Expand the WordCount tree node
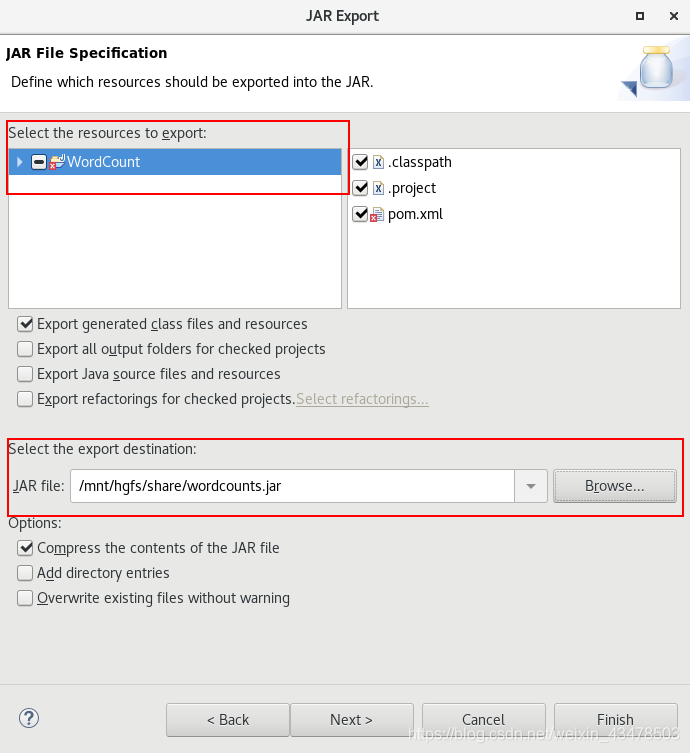This screenshot has width=690, height=753. pyautogui.click(x=19, y=162)
